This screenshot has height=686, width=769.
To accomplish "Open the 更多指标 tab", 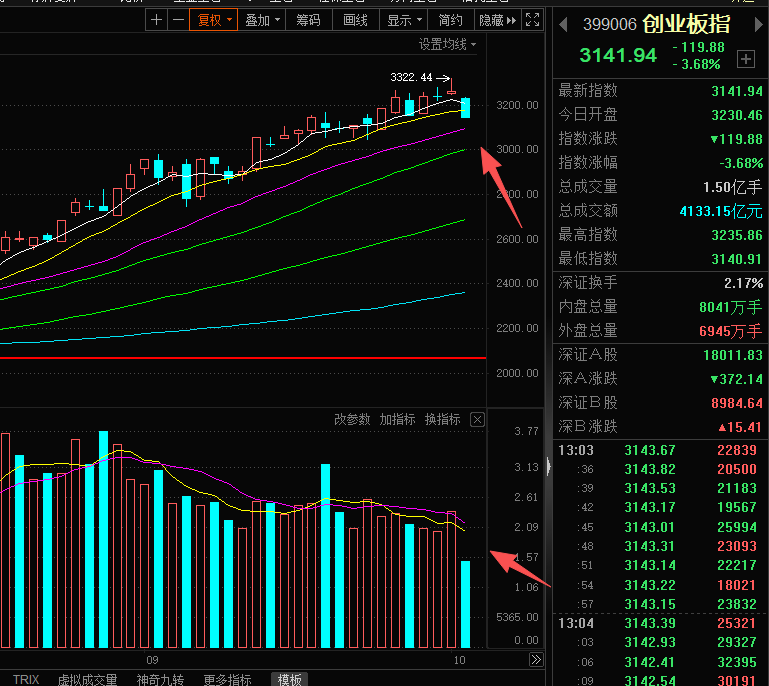I will [227, 680].
